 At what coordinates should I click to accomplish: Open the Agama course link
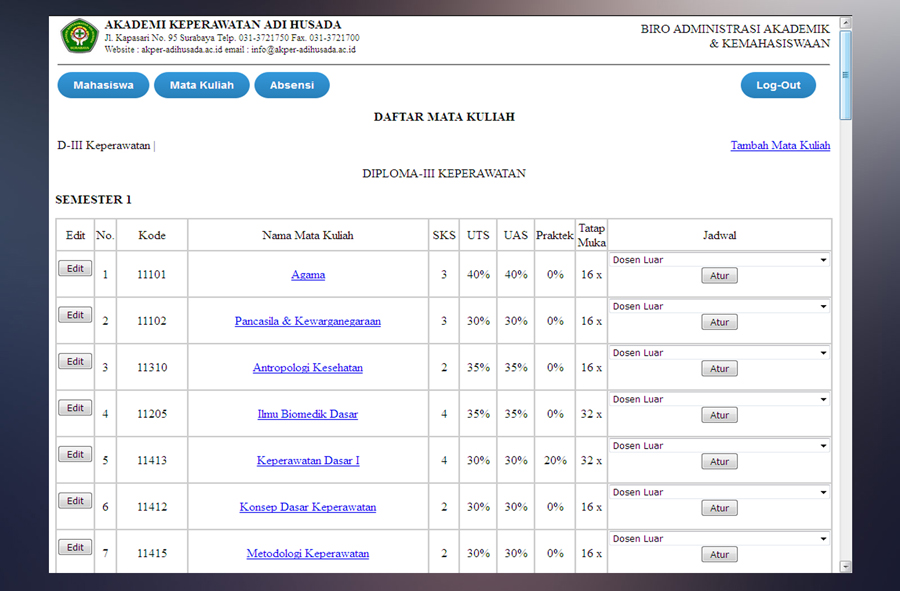308,275
